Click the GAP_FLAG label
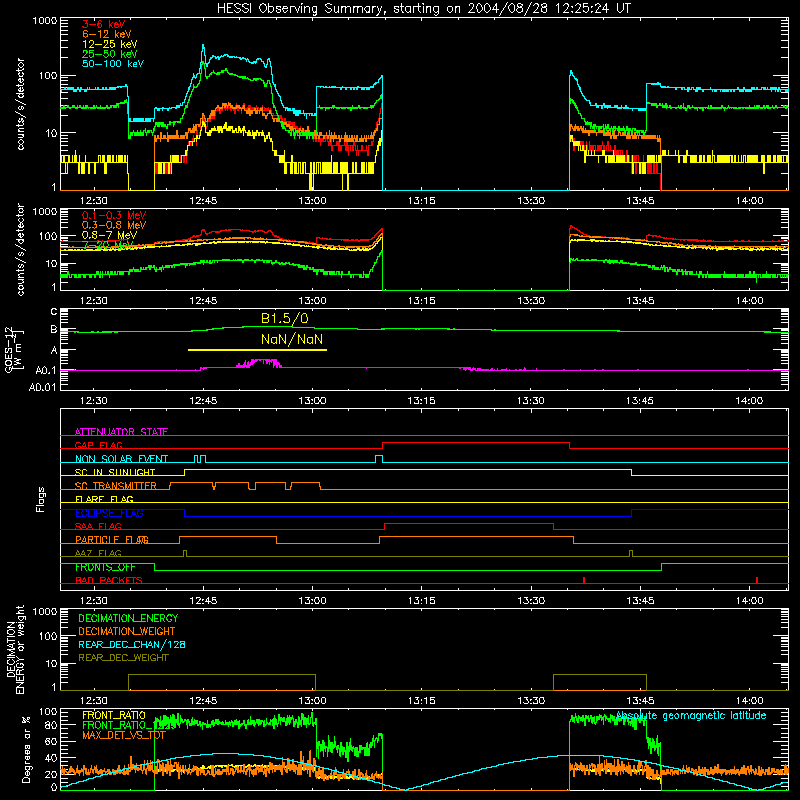Viewport: 800px width, 800px height. point(98,445)
